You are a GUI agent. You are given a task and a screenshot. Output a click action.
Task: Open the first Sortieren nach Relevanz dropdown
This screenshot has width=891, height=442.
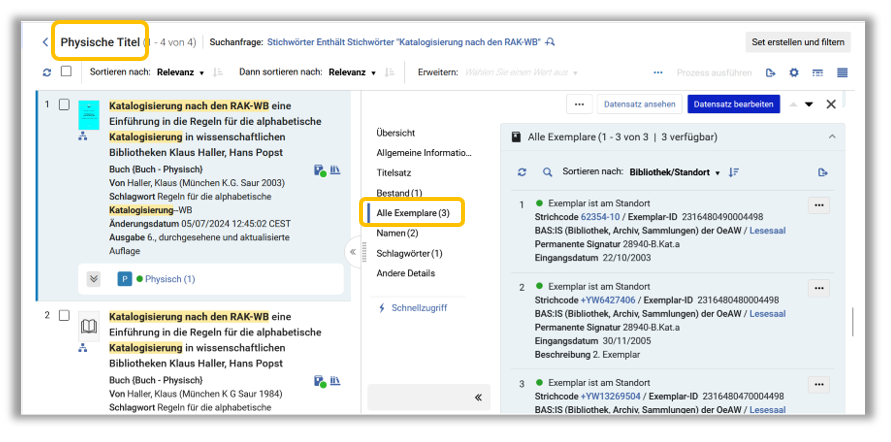[179, 72]
